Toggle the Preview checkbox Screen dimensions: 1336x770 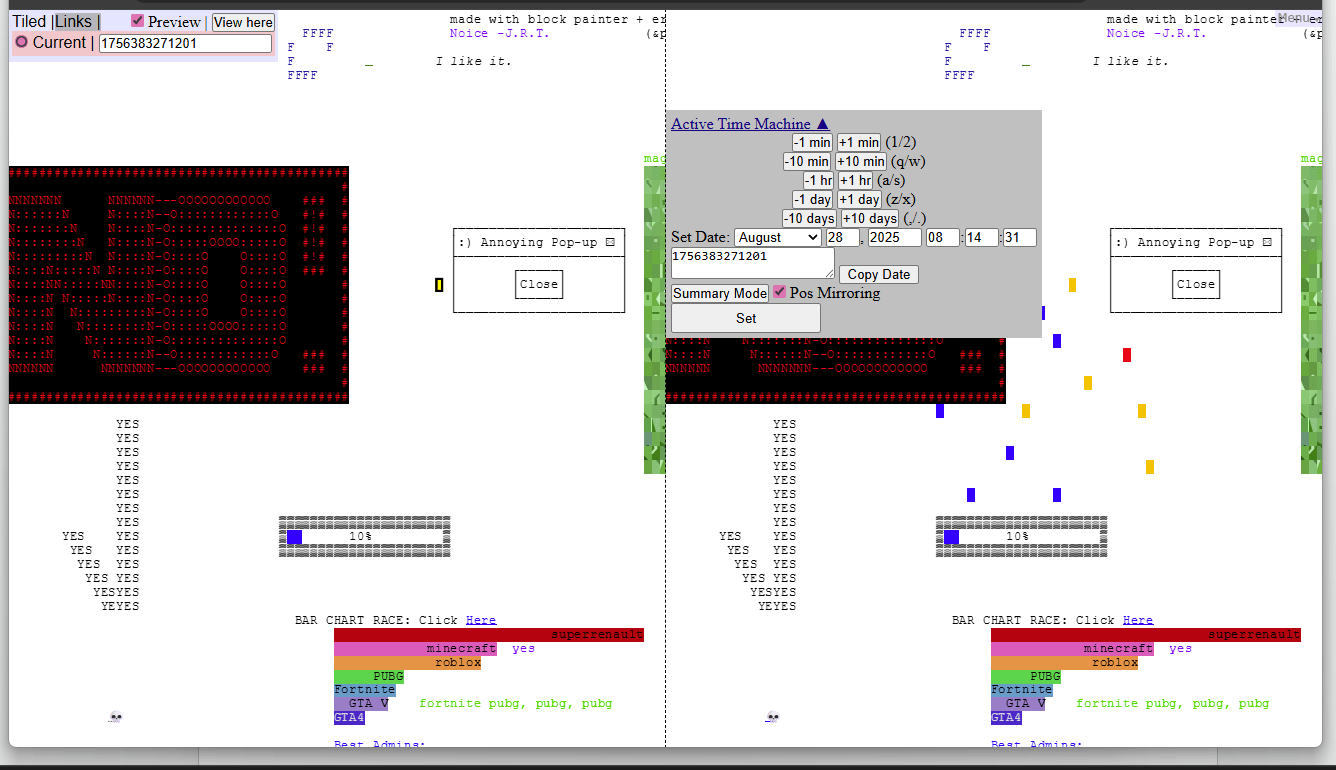(x=138, y=21)
